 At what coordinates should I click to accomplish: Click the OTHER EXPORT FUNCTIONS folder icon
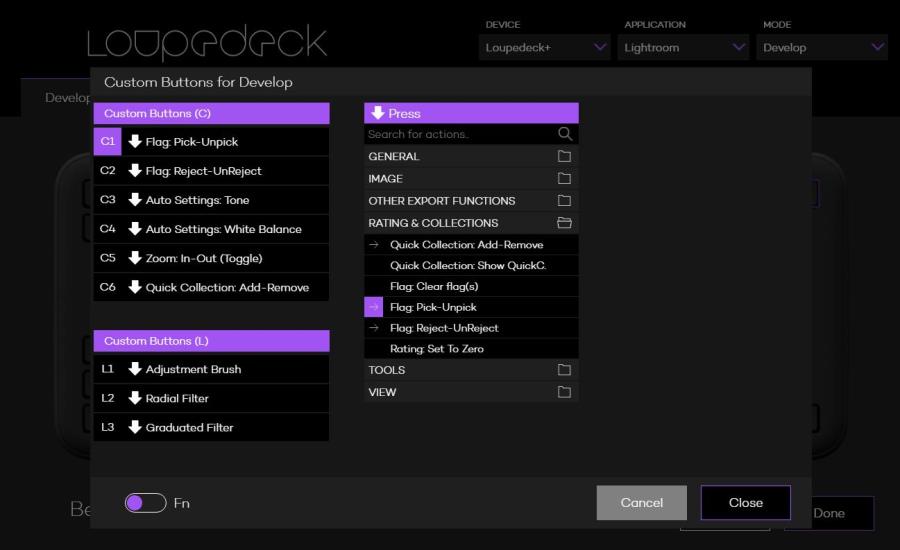point(564,200)
